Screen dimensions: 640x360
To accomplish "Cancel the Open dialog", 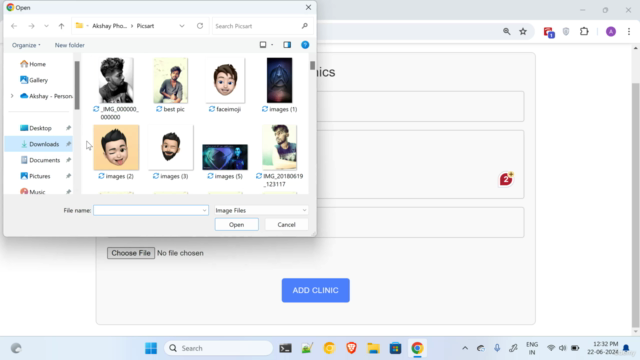I will [x=286, y=225].
